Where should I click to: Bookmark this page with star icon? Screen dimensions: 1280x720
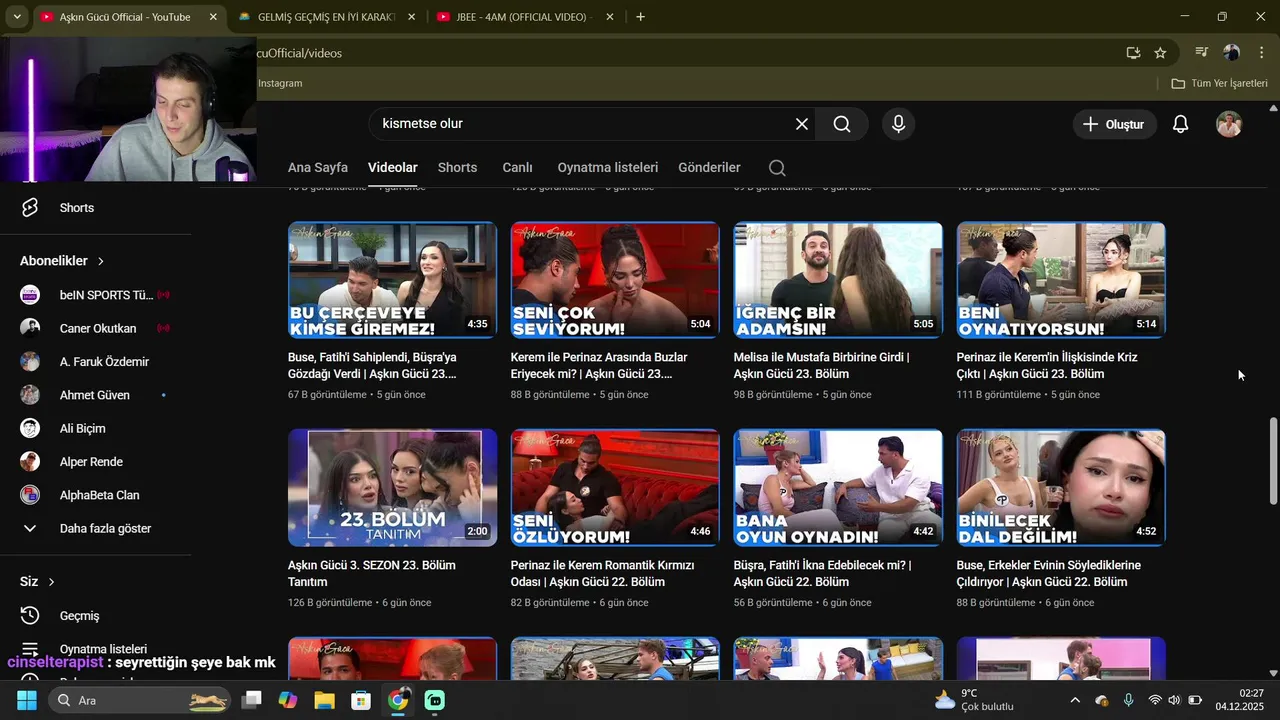coord(1160,53)
